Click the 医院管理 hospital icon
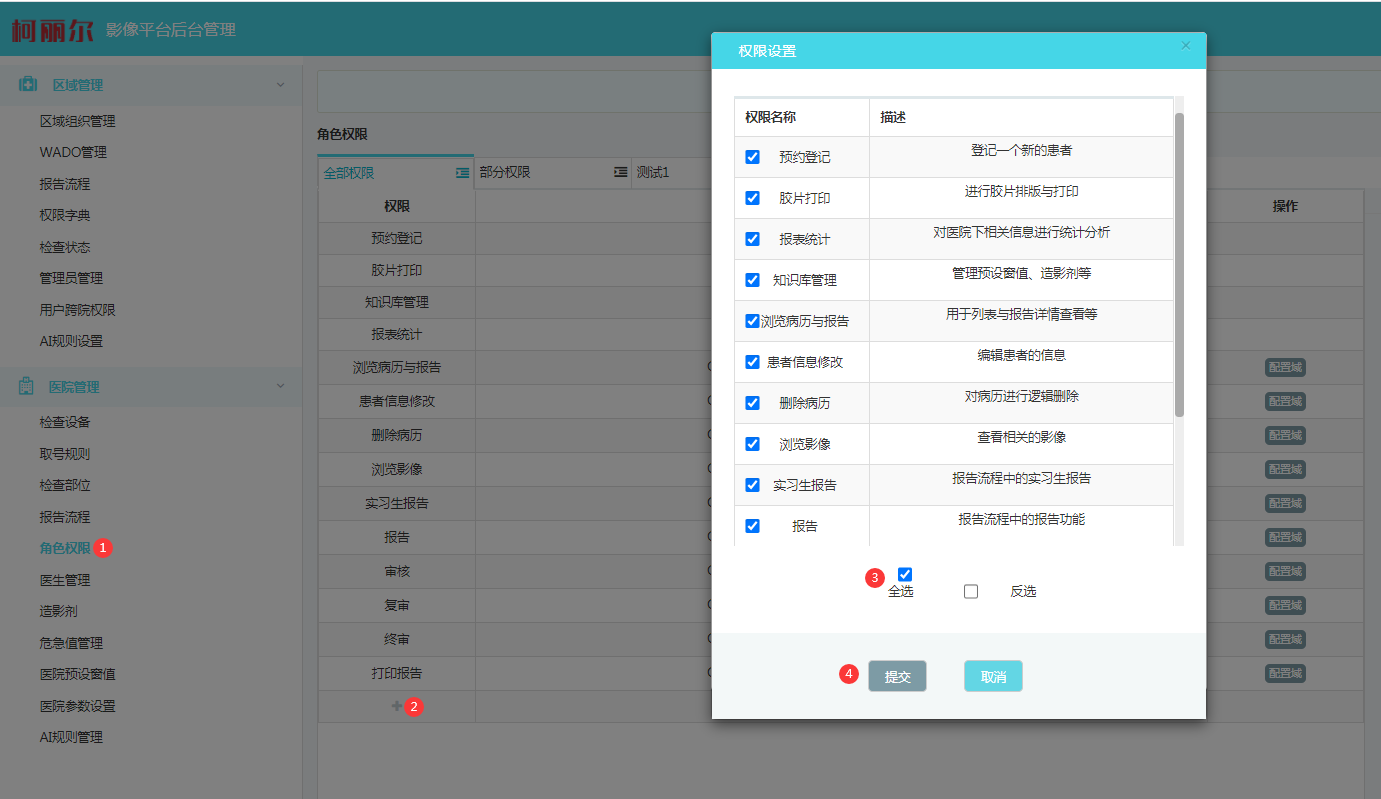 pyautogui.click(x=28, y=387)
